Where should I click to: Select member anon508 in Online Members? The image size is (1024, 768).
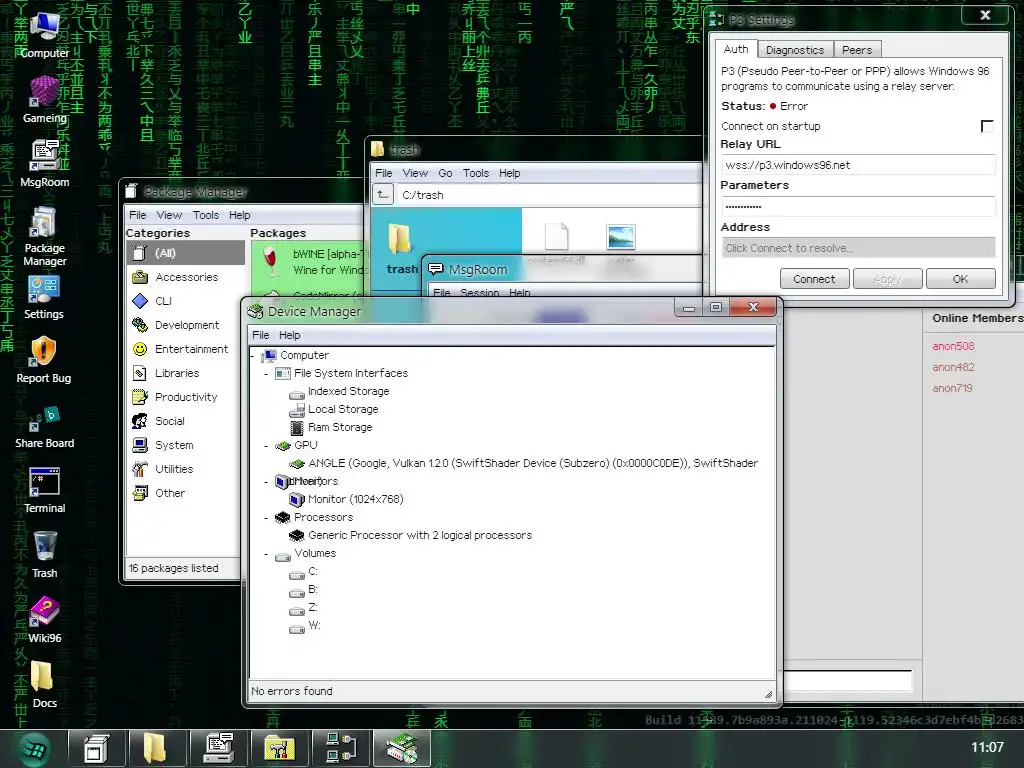953,346
